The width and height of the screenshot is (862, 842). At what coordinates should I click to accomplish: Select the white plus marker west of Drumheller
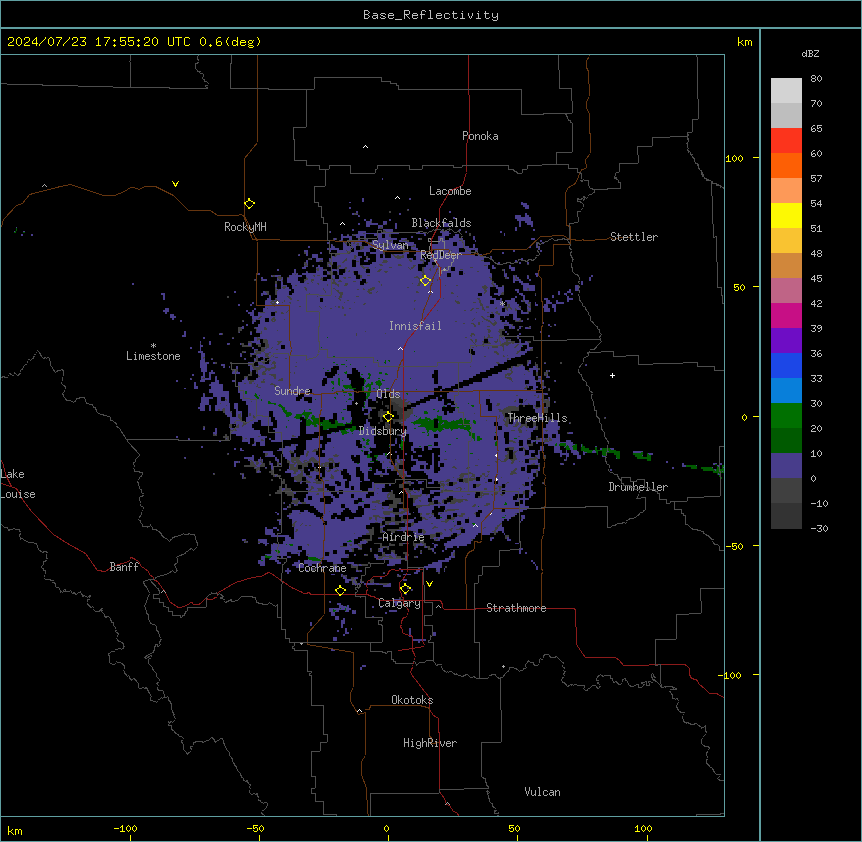click(x=612, y=375)
